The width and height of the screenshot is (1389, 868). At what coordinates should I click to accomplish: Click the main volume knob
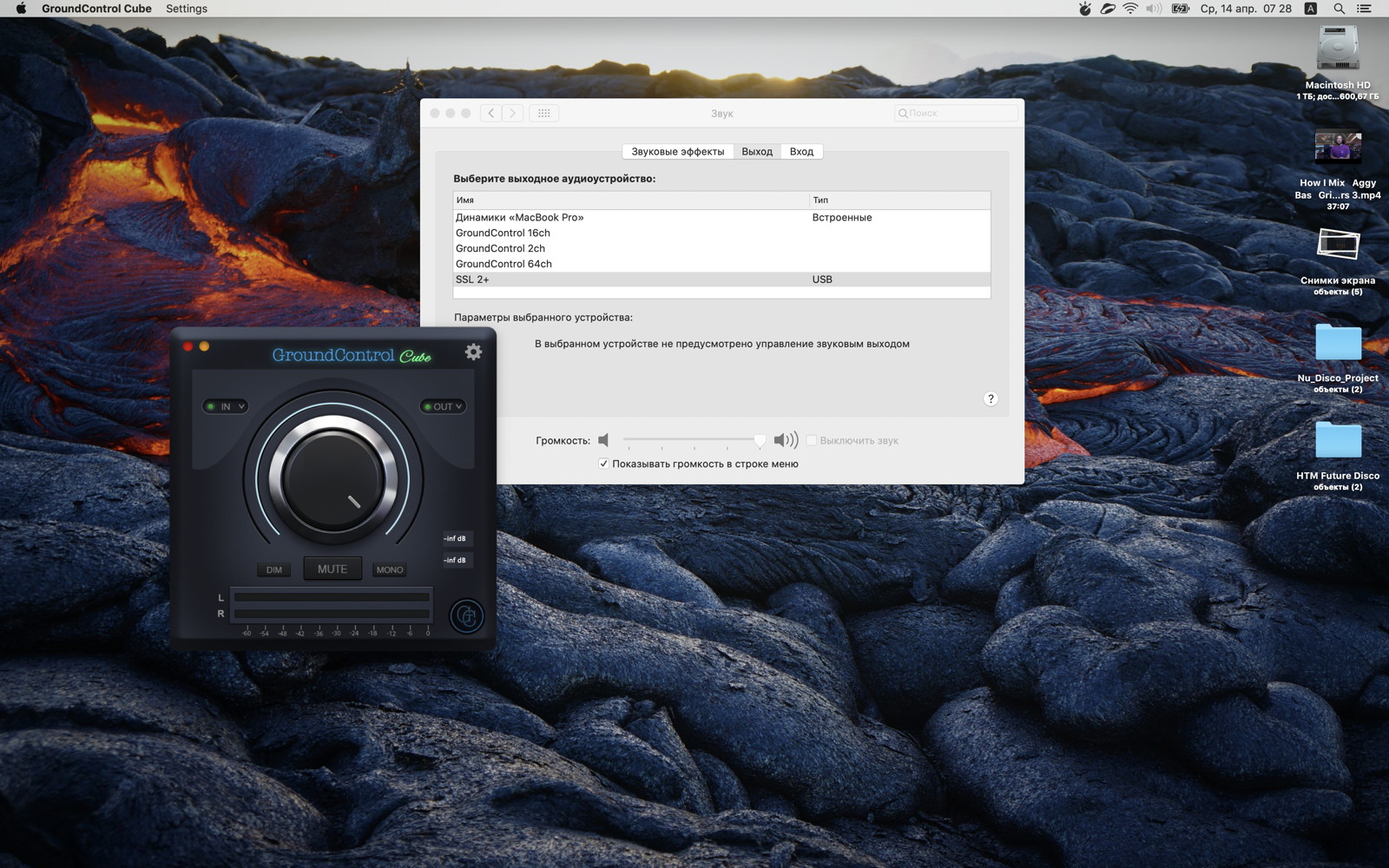click(x=333, y=478)
